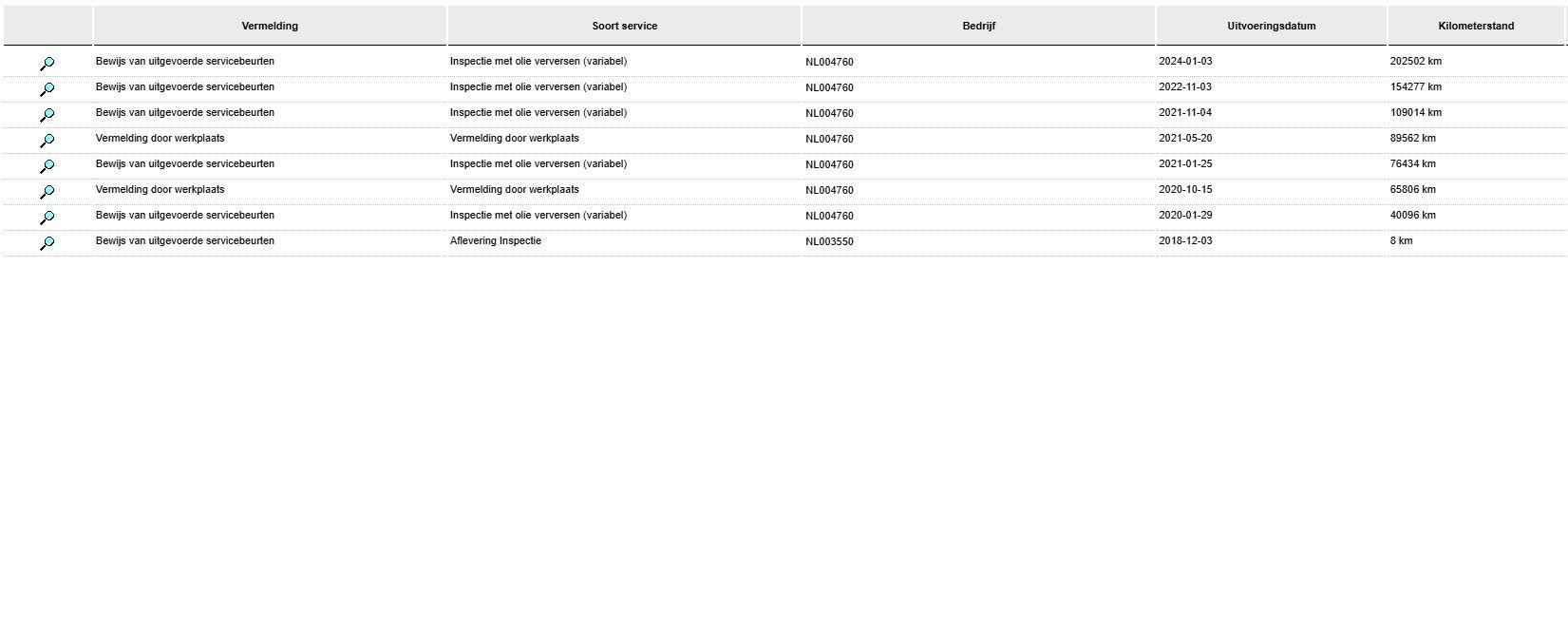Select the 65806 km mileage cell
This screenshot has width=1568, height=629.
1412,189
